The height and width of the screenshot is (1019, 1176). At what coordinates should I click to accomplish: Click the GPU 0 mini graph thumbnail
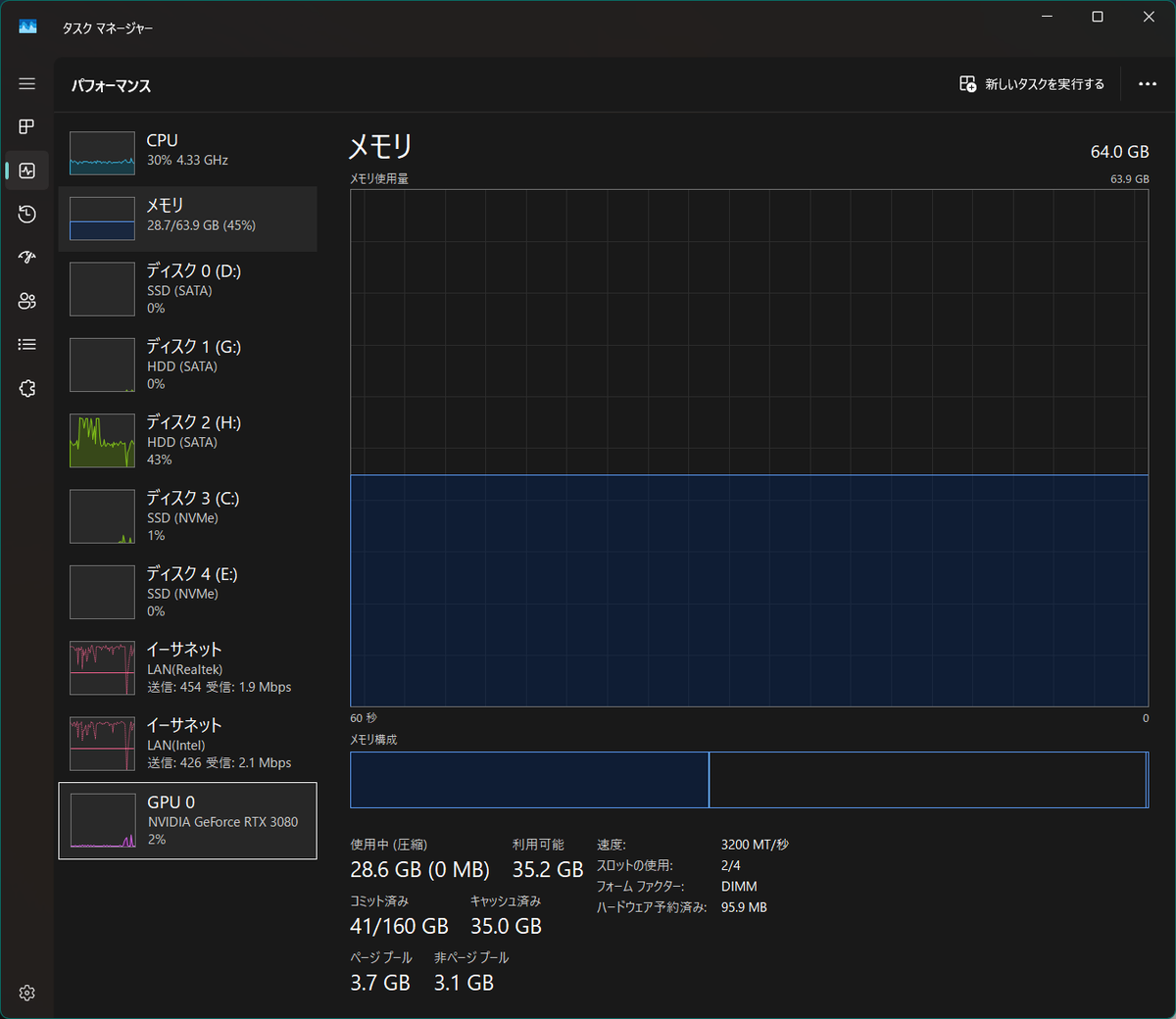(102, 821)
